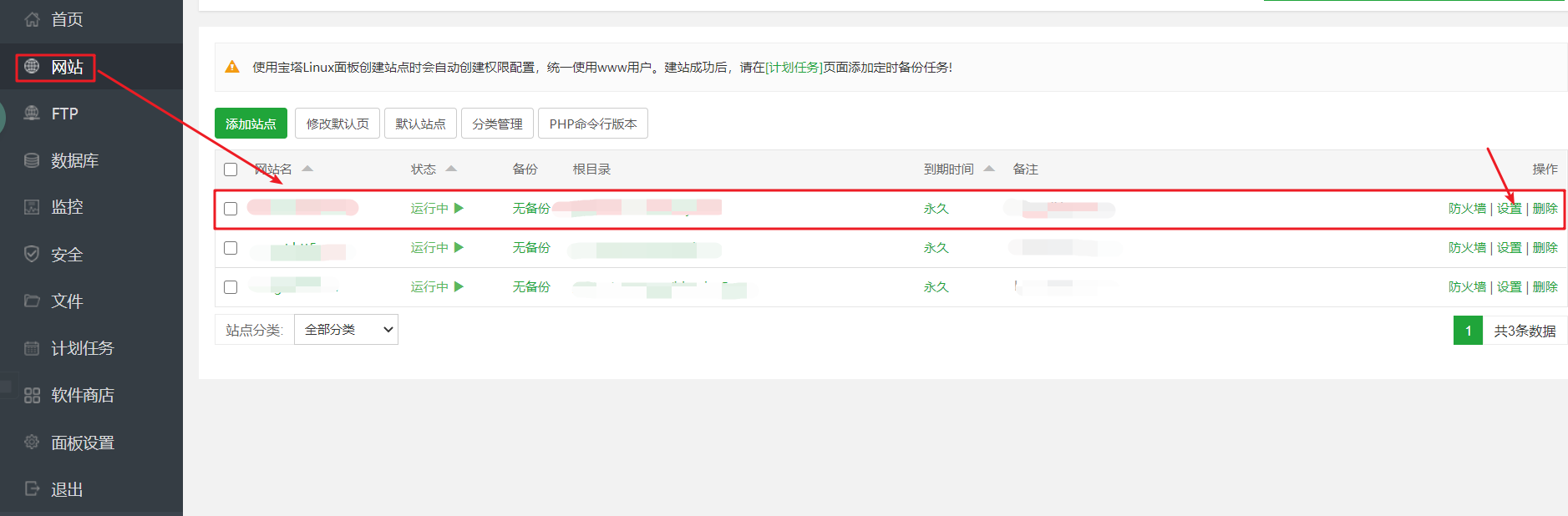Click 永久 expiry in the first row
The image size is (1568, 516).
tap(936, 209)
